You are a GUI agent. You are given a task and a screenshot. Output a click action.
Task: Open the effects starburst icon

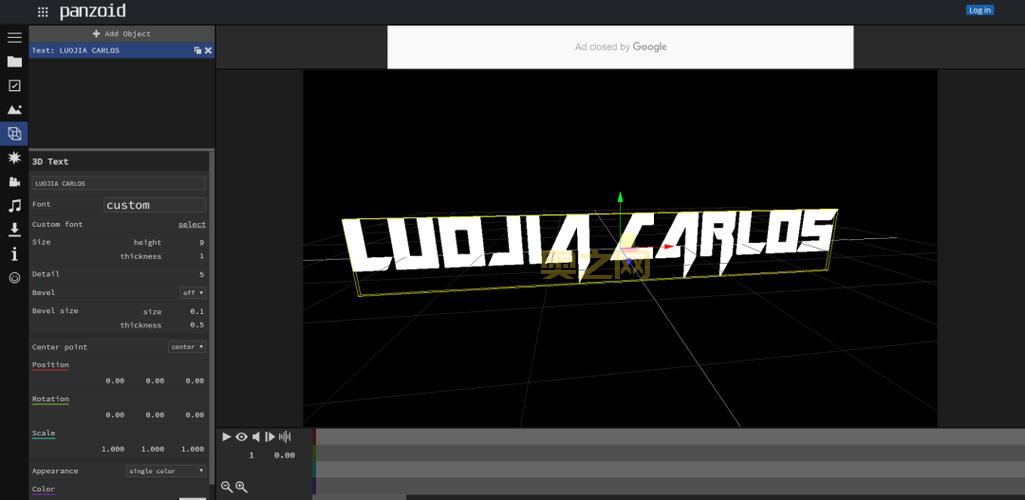point(14,158)
